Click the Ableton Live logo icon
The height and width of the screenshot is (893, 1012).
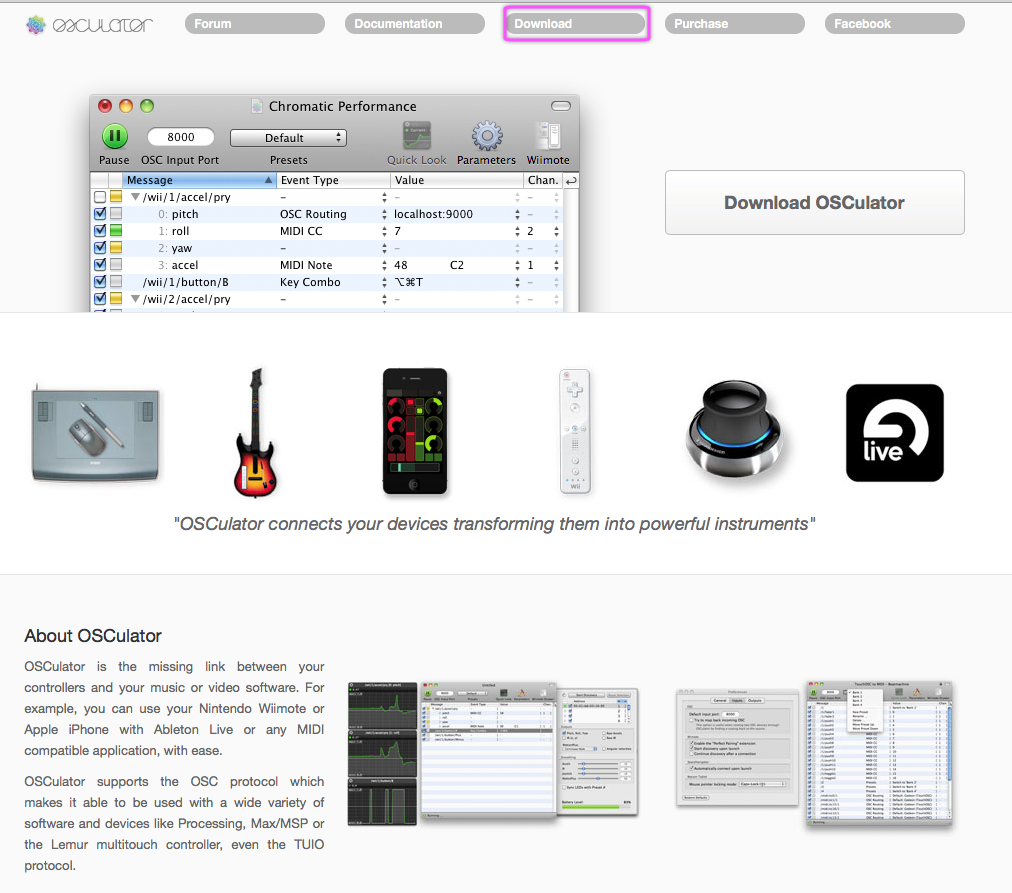click(x=894, y=432)
